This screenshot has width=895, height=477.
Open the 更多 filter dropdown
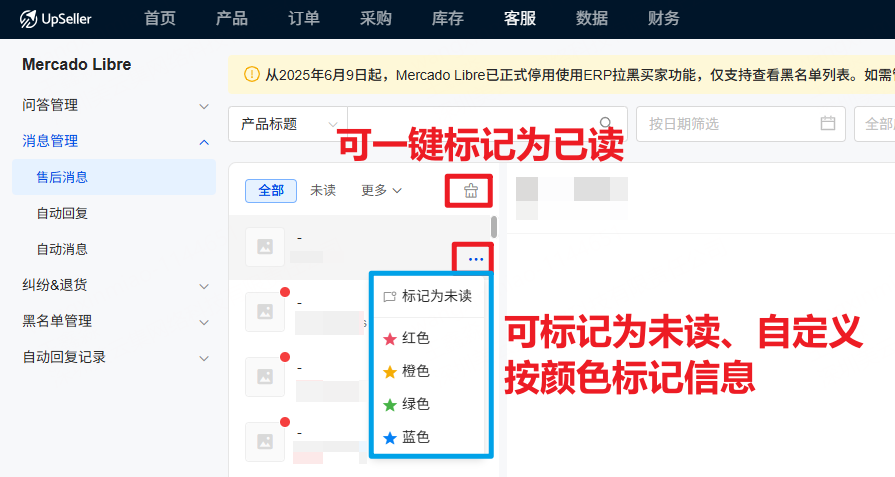coord(381,190)
